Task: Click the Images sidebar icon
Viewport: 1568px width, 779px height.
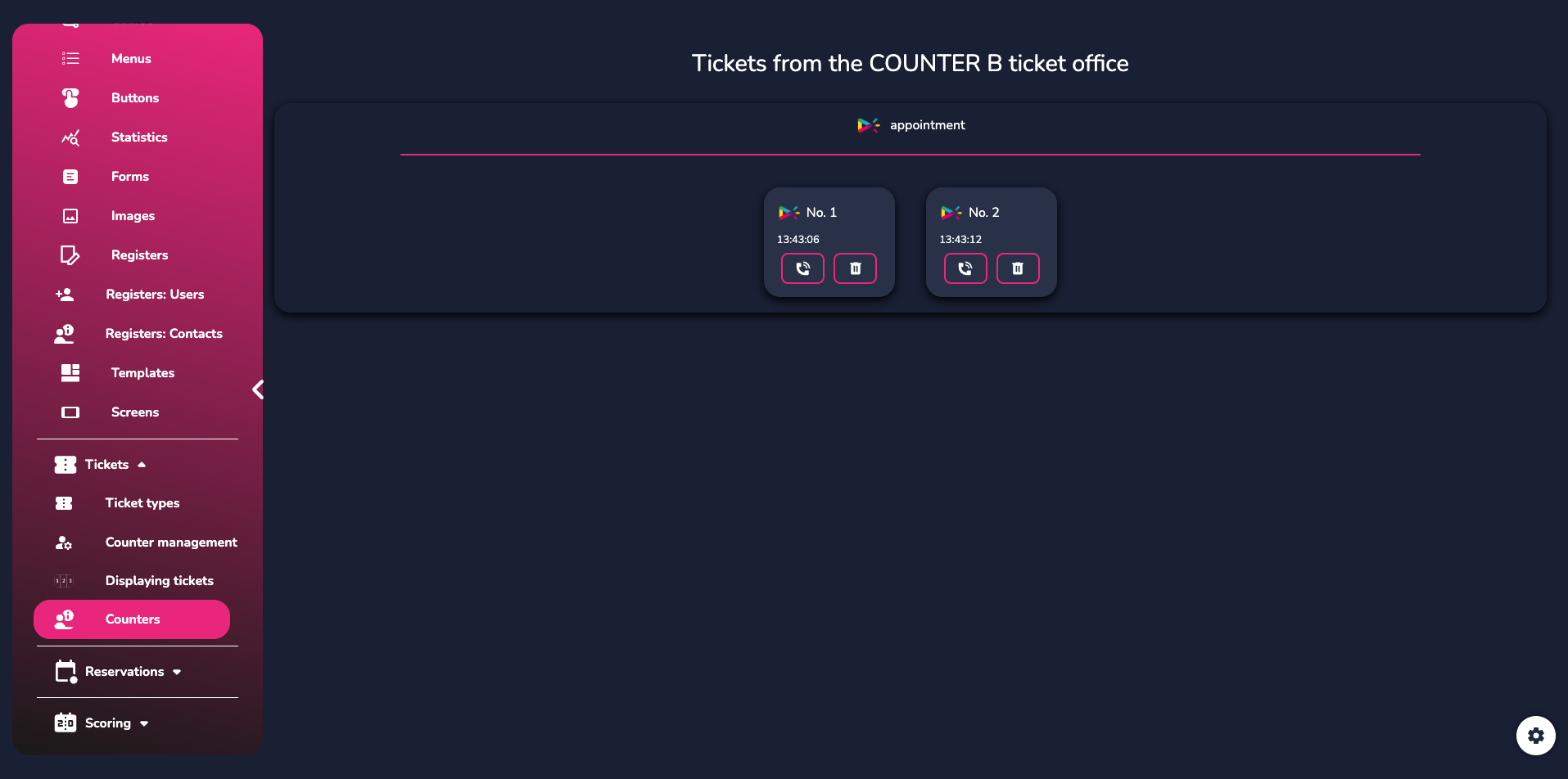Action: pyautogui.click(x=70, y=216)
